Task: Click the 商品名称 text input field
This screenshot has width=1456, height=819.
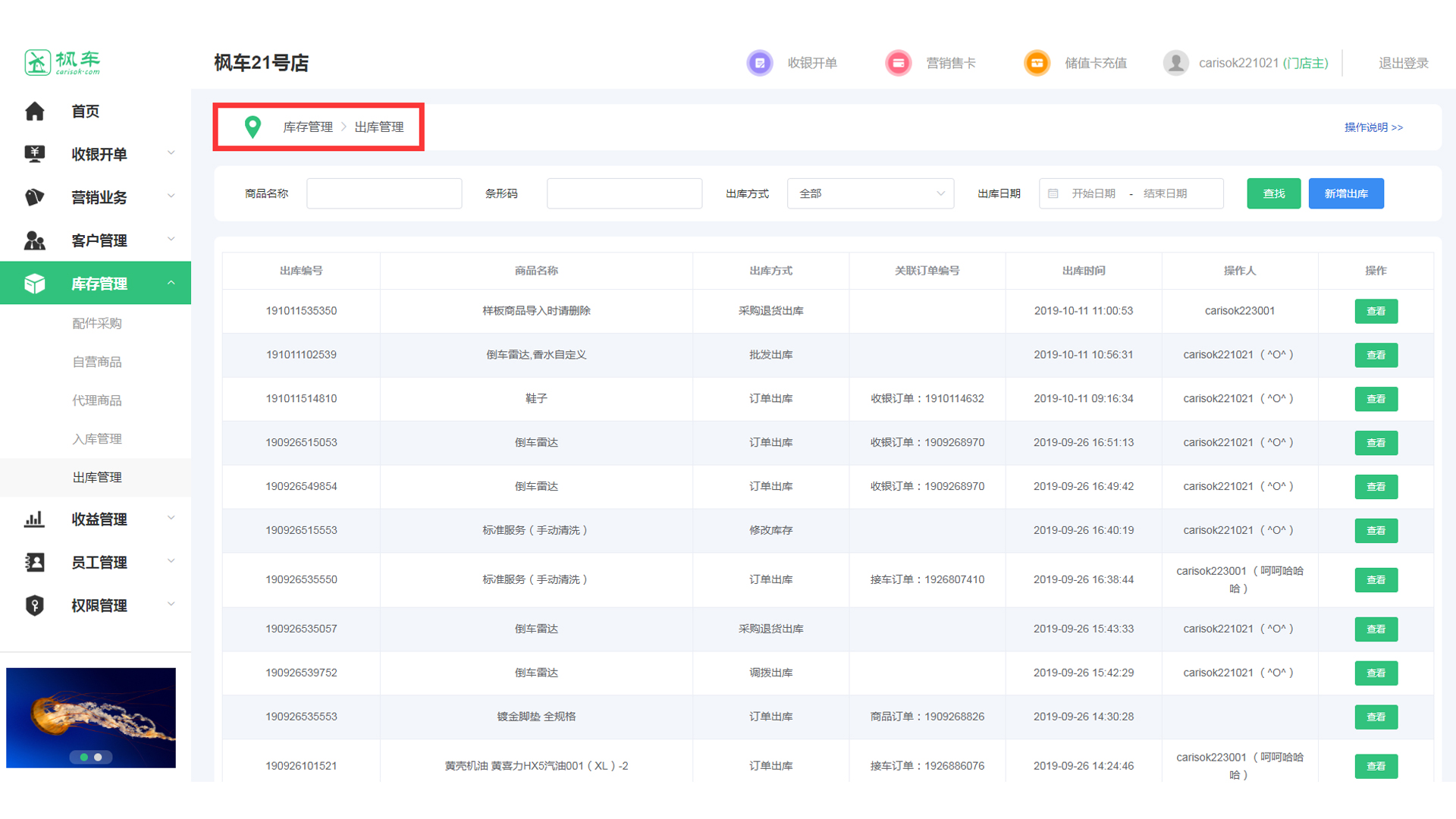Action: click(x=384, y=193)
